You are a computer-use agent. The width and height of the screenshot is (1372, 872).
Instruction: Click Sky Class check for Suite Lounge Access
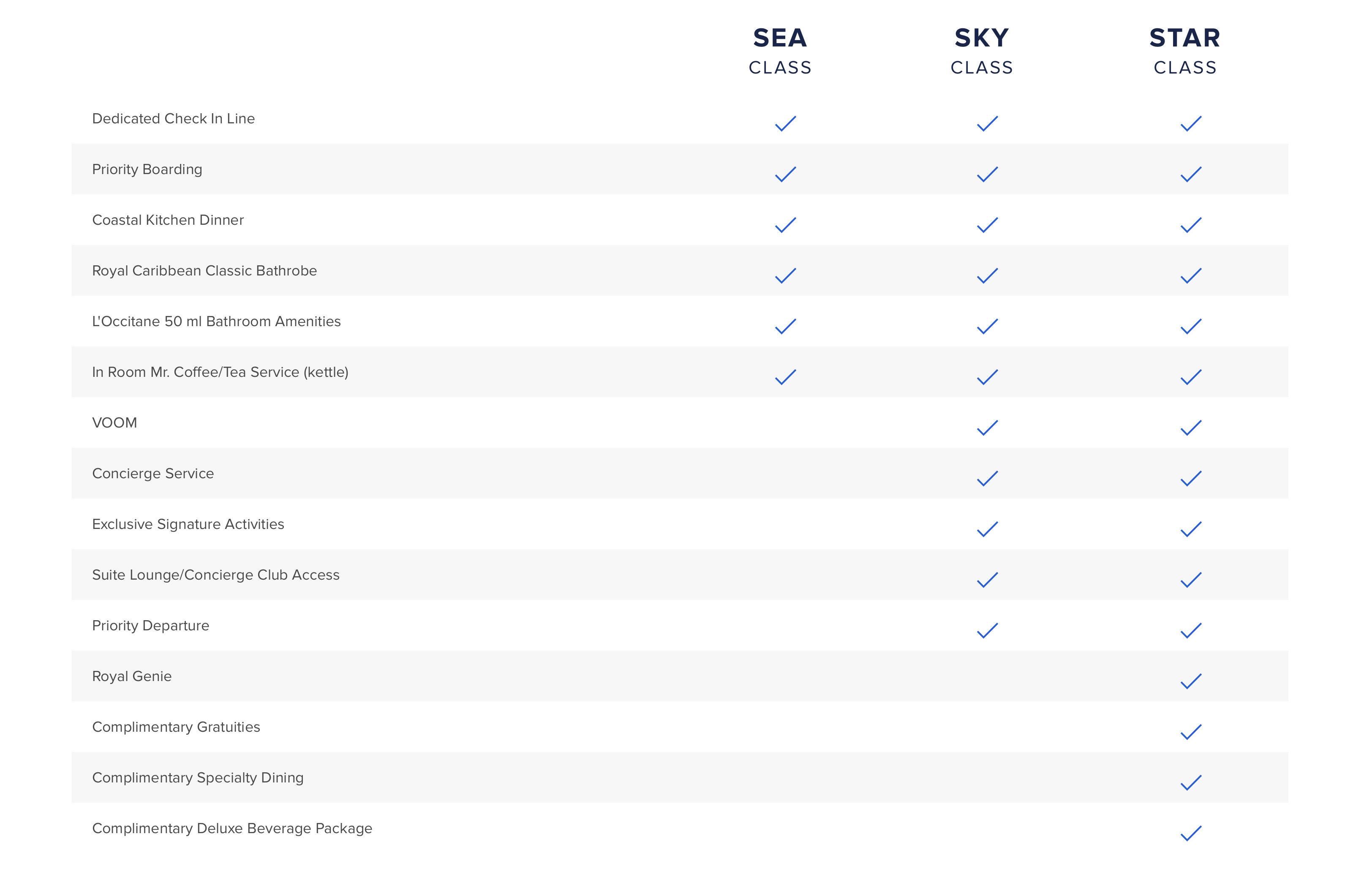point(988,580)
